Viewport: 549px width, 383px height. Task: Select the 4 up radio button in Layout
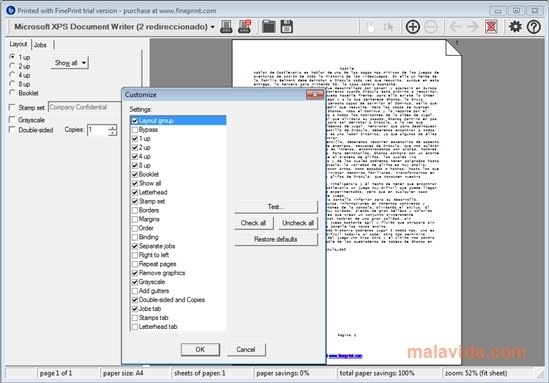12,75
